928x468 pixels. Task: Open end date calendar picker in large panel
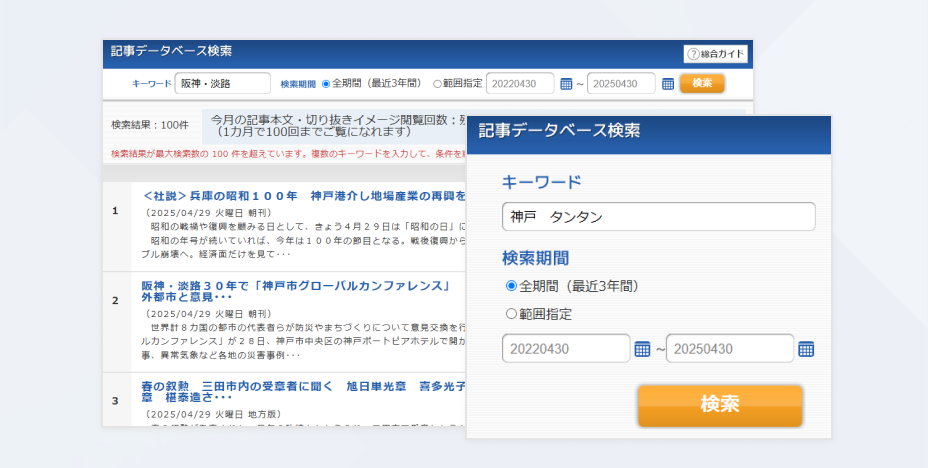pos(807,349)
